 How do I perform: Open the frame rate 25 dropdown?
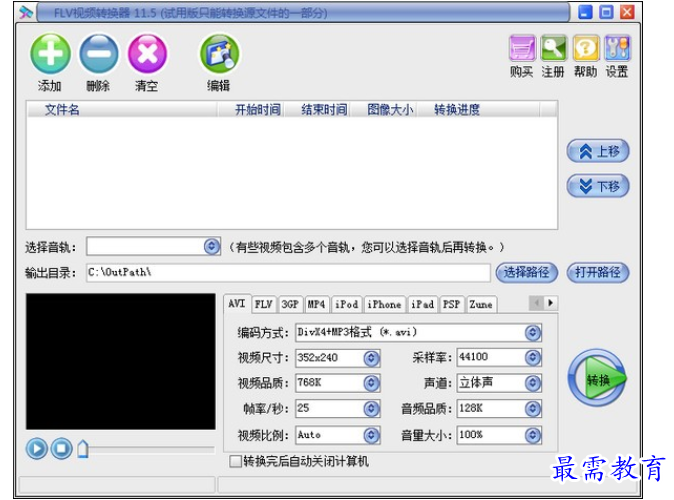coord(371,409)
